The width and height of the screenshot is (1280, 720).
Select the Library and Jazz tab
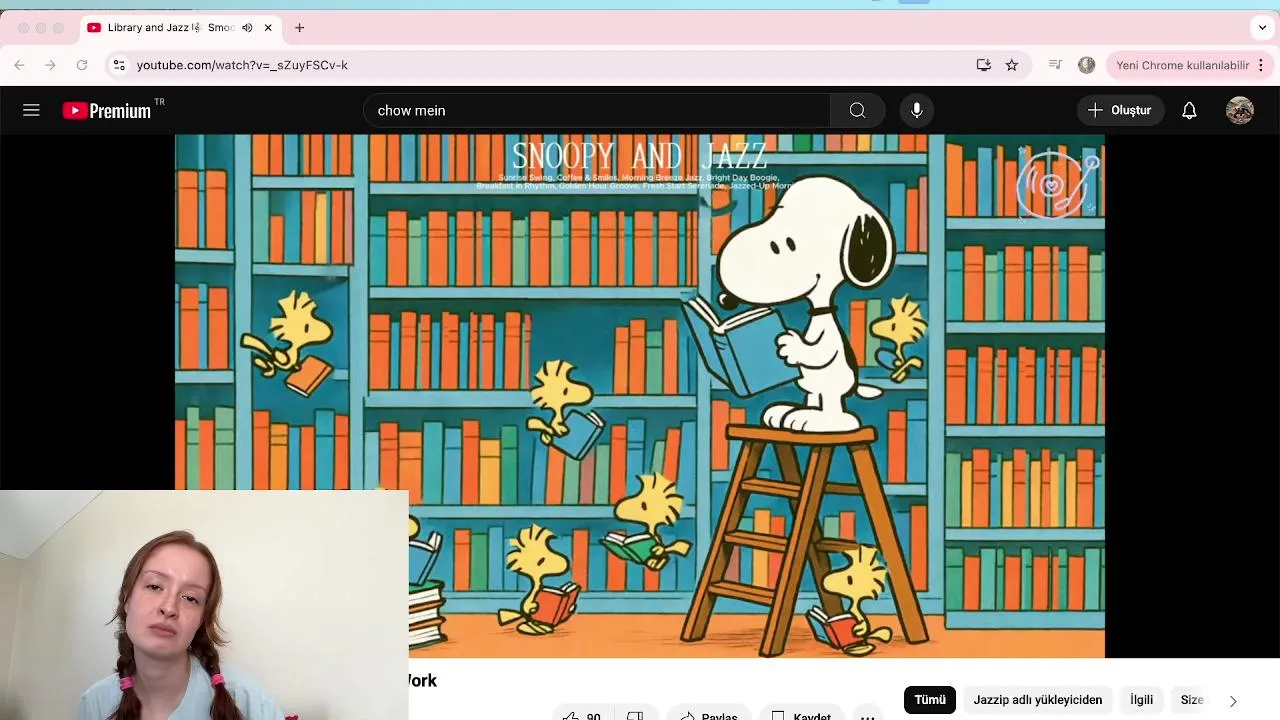[x=180, y=28]
